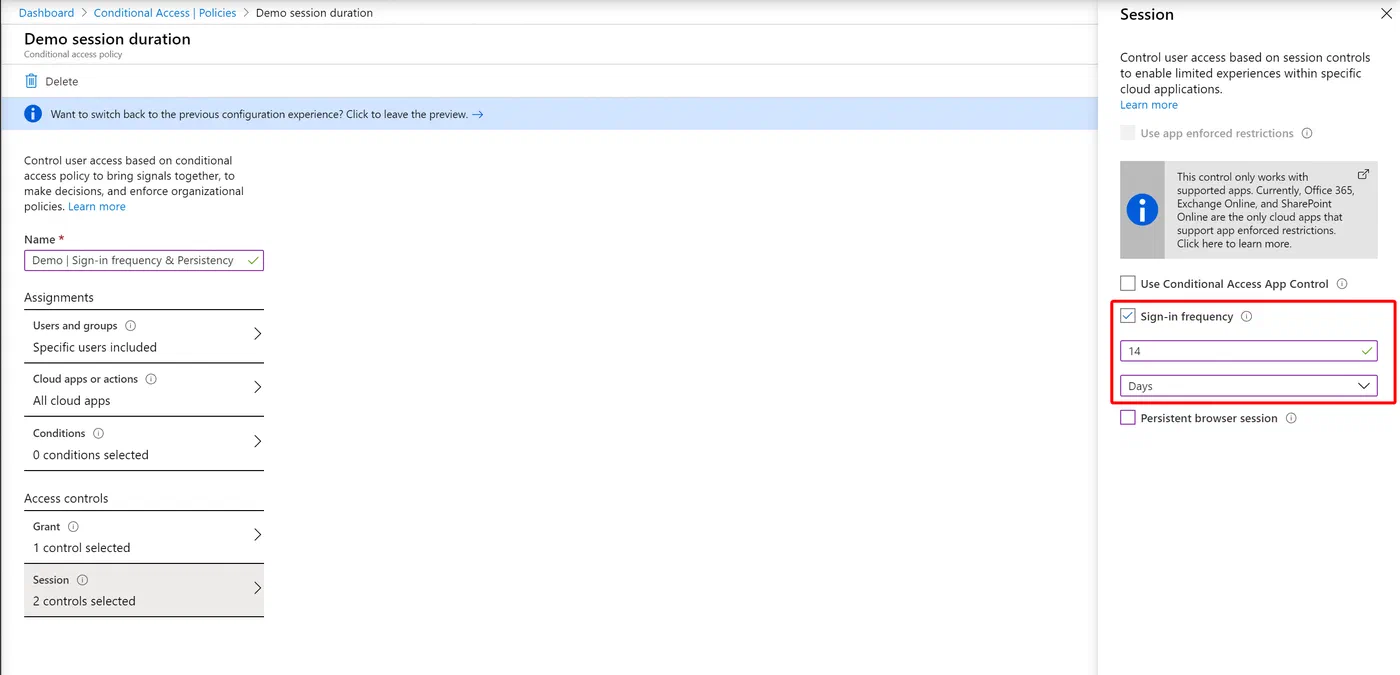Uncheck the Sign-in frequency checkbox
This screenshot has height=675, width=1400.
[x=1128, y=316]
